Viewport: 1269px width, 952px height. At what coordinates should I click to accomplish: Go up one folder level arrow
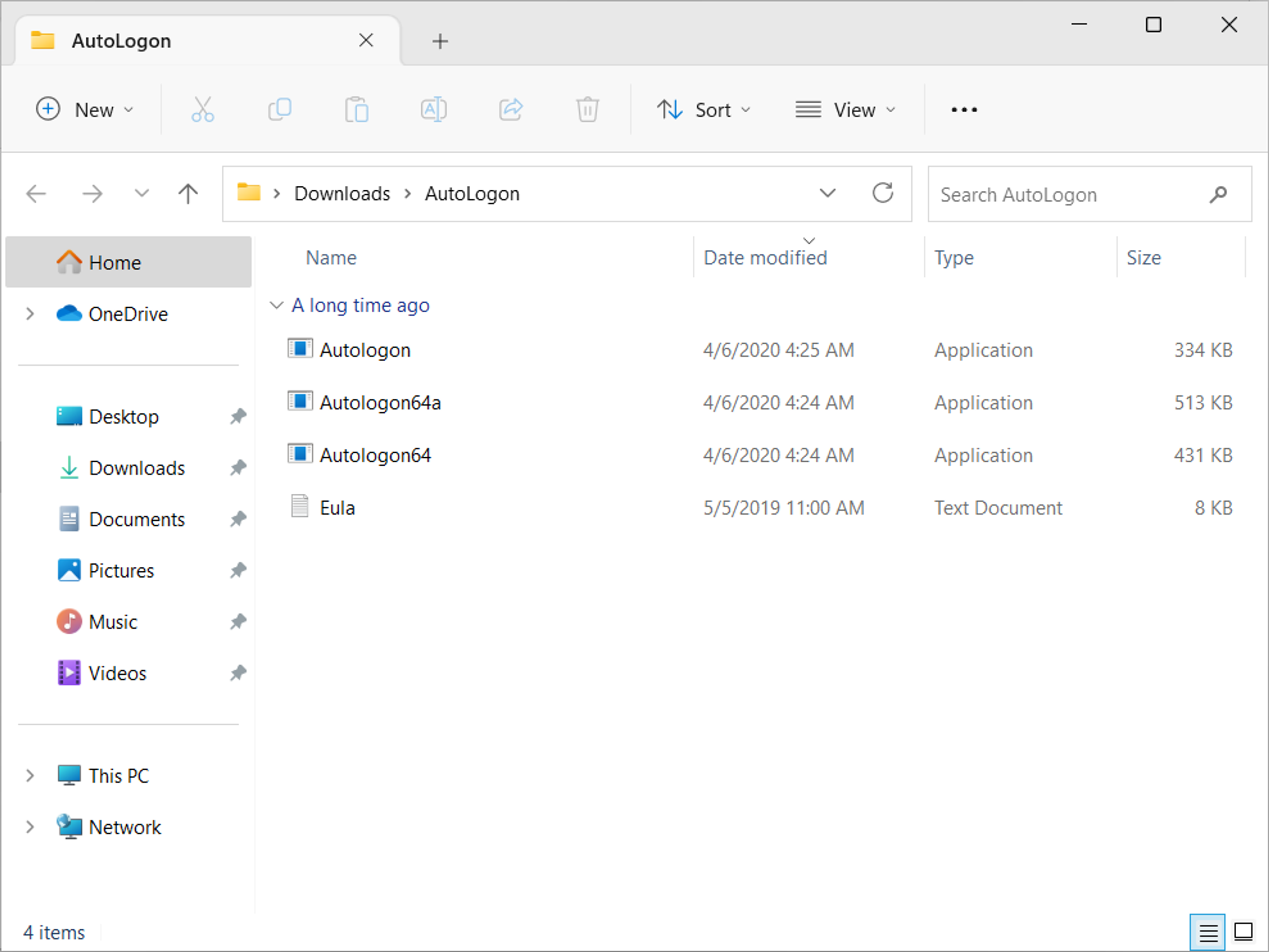[188, 194]
